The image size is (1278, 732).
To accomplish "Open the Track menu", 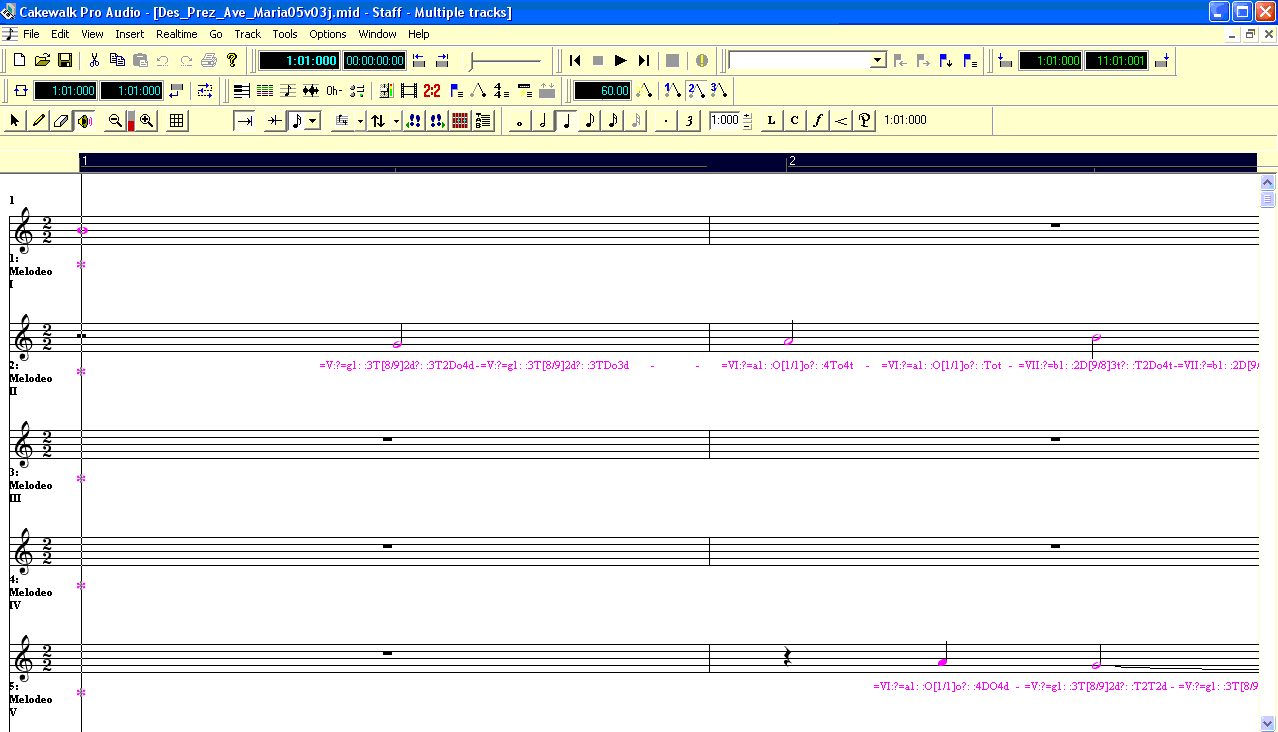I will click(247, 34).
